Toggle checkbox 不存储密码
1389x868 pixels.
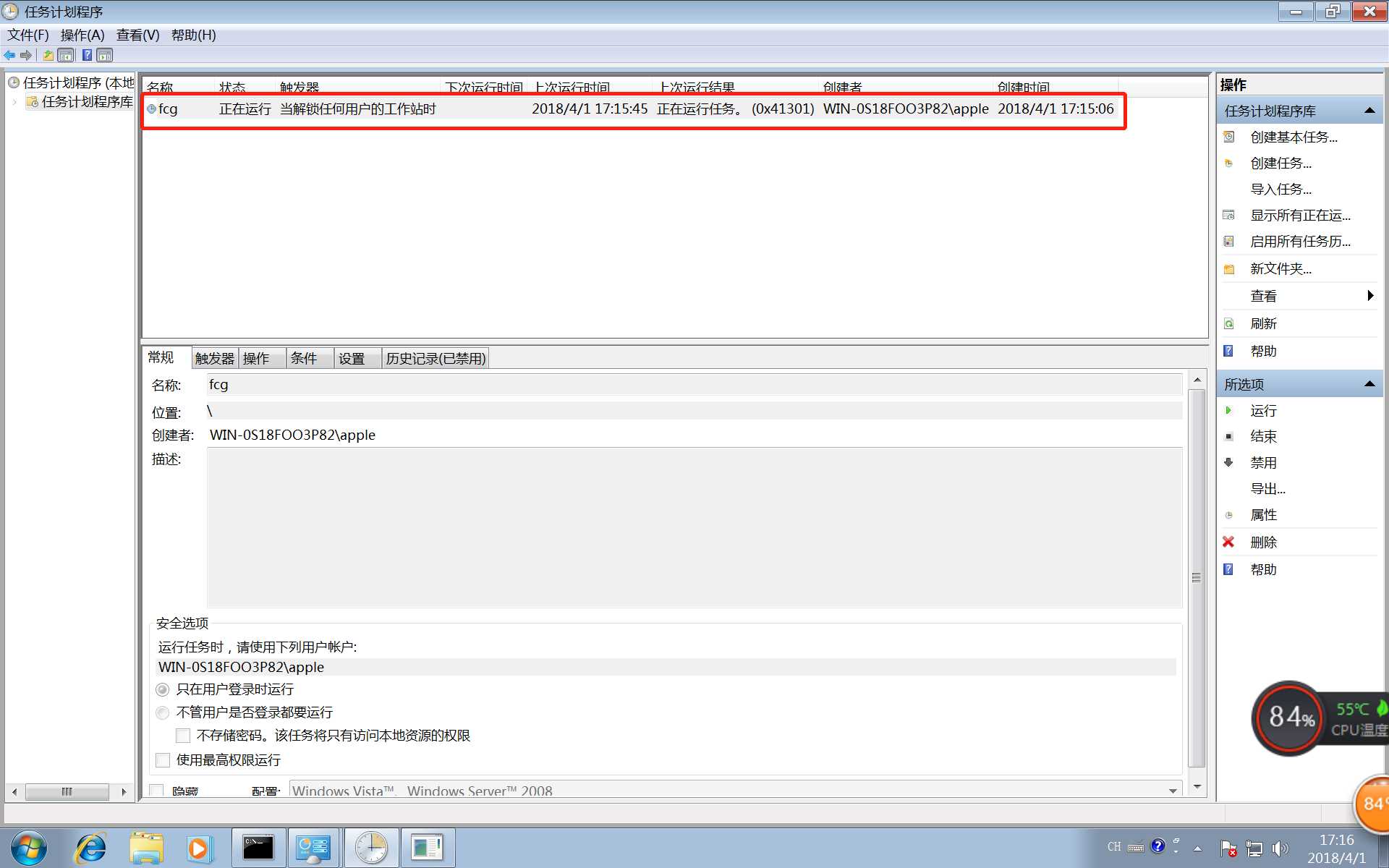point(183,736)
